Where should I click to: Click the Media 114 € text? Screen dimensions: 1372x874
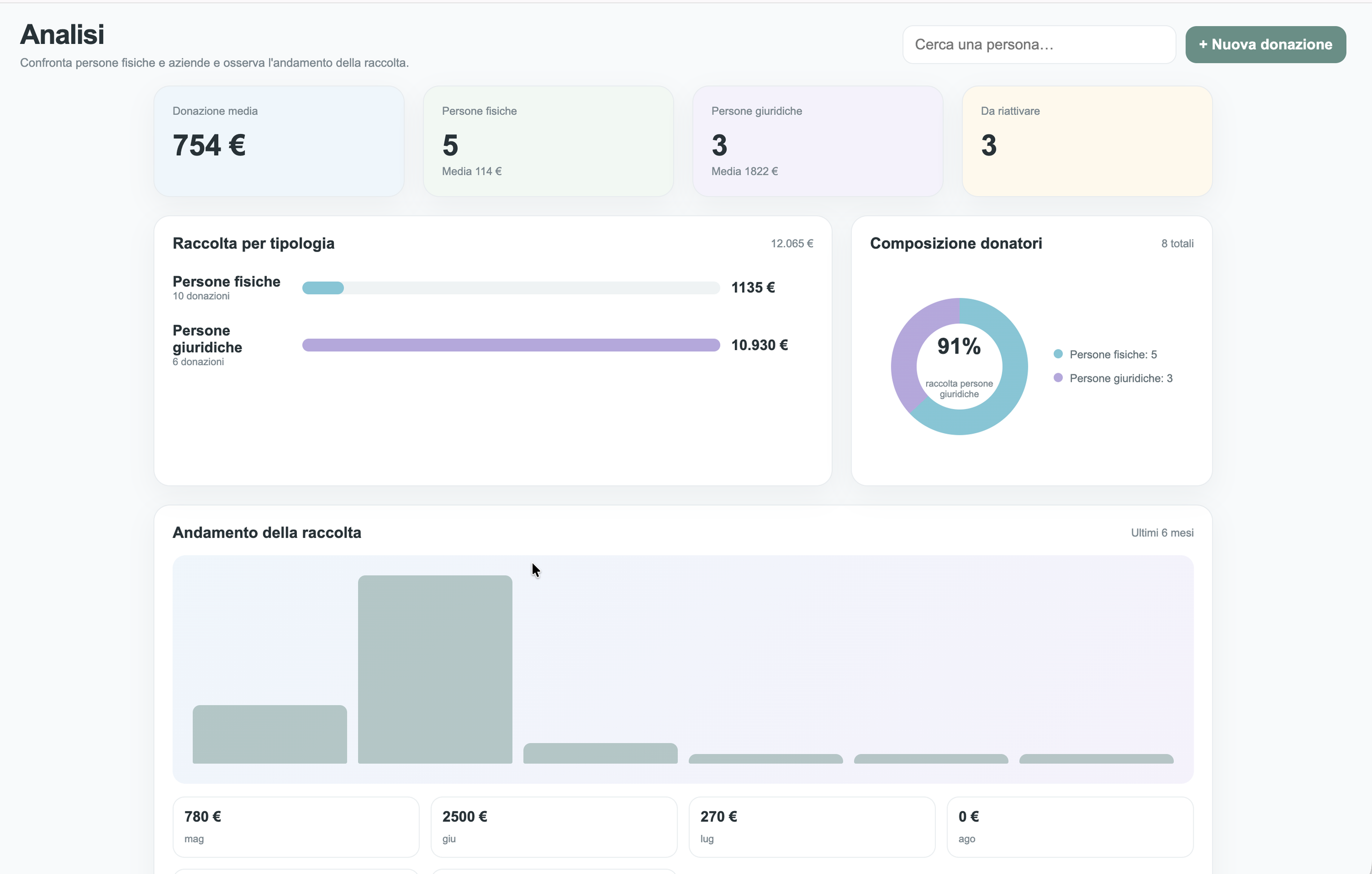click(472, 171)
